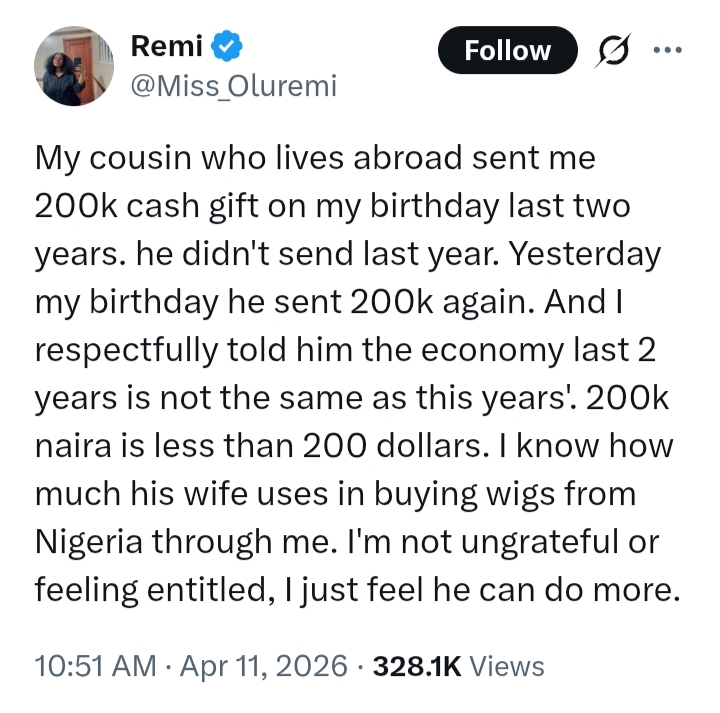720x713 pixels.
Task: Click the Grok slashed-circle icon
Action: 610,50
